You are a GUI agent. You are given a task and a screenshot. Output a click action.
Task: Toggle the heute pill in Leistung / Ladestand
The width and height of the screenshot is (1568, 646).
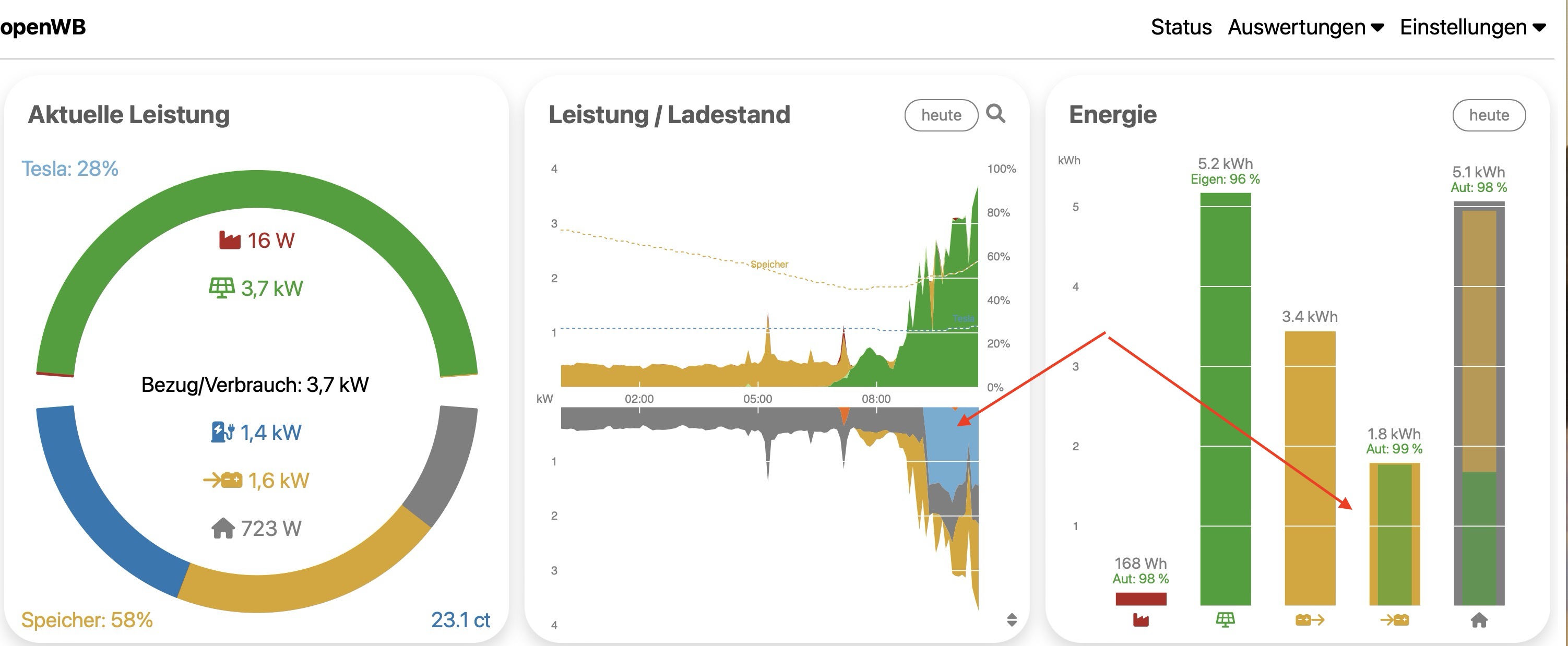point(941,115)
